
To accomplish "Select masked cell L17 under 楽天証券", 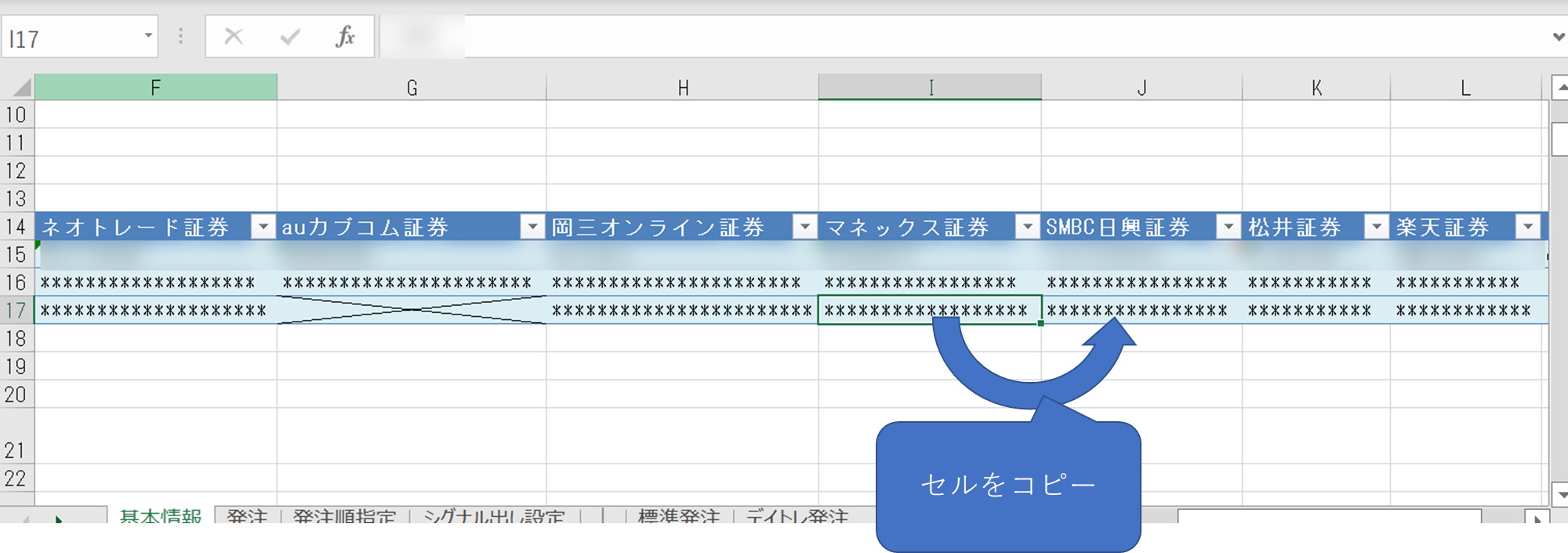I will click(x=1465, y=311).
